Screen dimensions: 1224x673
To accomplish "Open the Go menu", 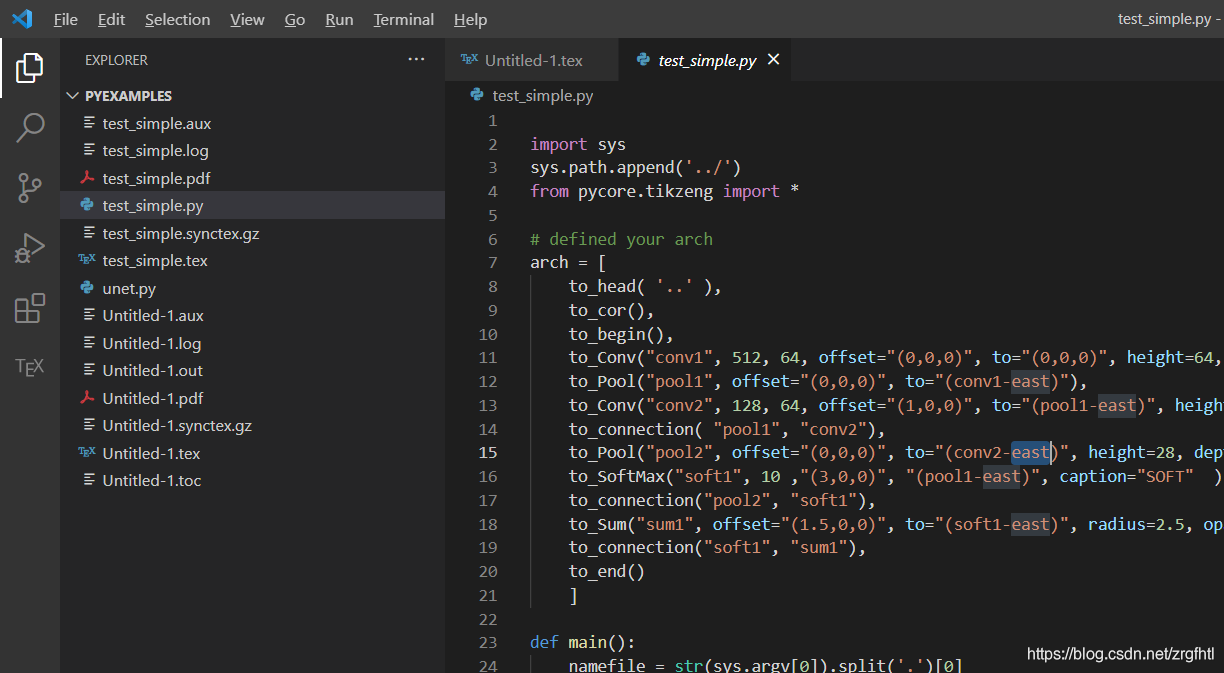I will [x=295, y=19].
